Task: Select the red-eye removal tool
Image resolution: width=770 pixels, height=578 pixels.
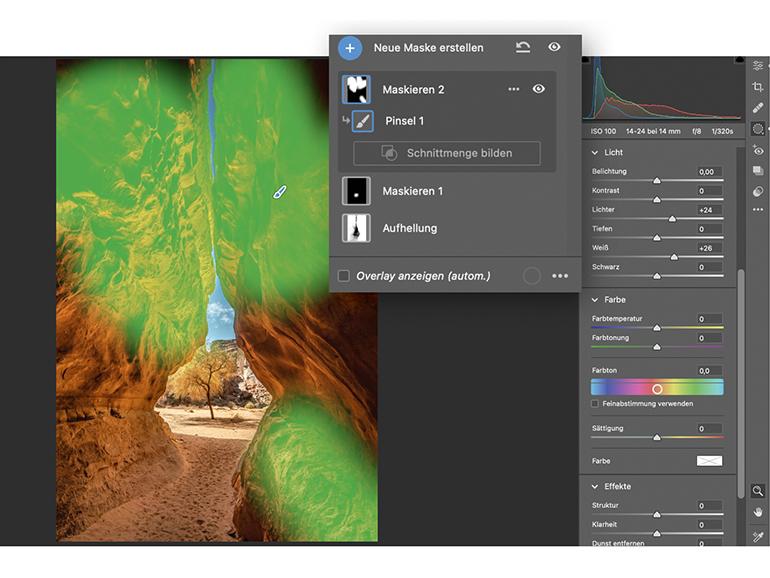Action: tap(758, 150)
